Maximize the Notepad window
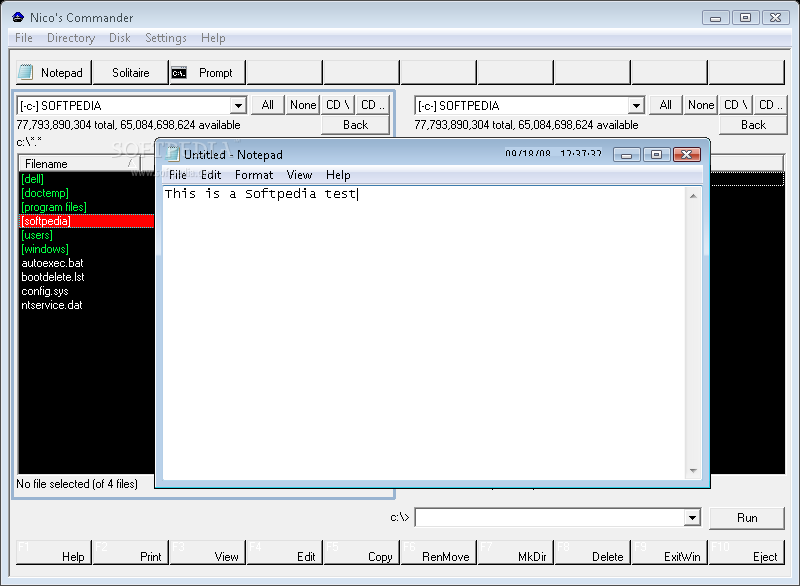800x586 pixels. pyautogui.click(x=656, y=155)
